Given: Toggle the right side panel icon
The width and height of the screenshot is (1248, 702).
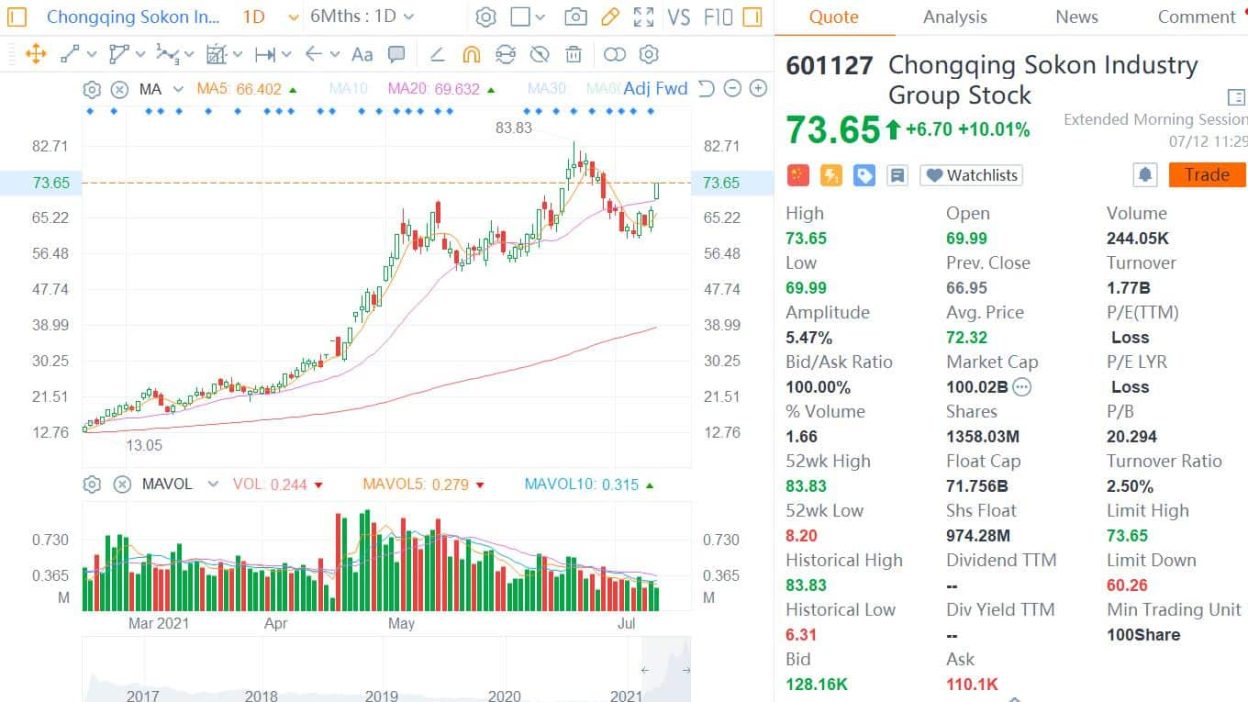Looking at the screenshot, I should pos(753,17).
